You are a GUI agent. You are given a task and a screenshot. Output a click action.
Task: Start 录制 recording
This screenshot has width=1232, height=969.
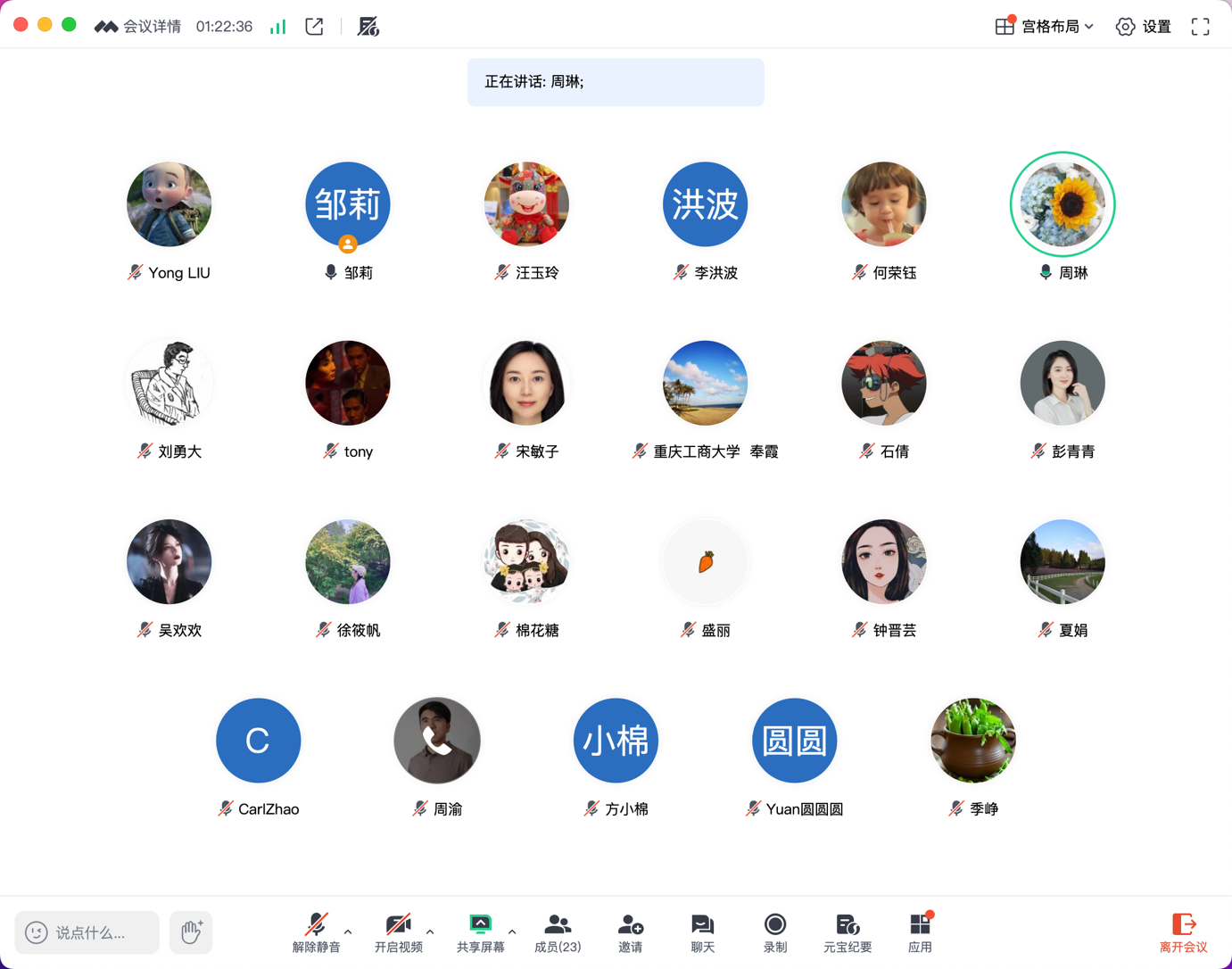[774, 932]
